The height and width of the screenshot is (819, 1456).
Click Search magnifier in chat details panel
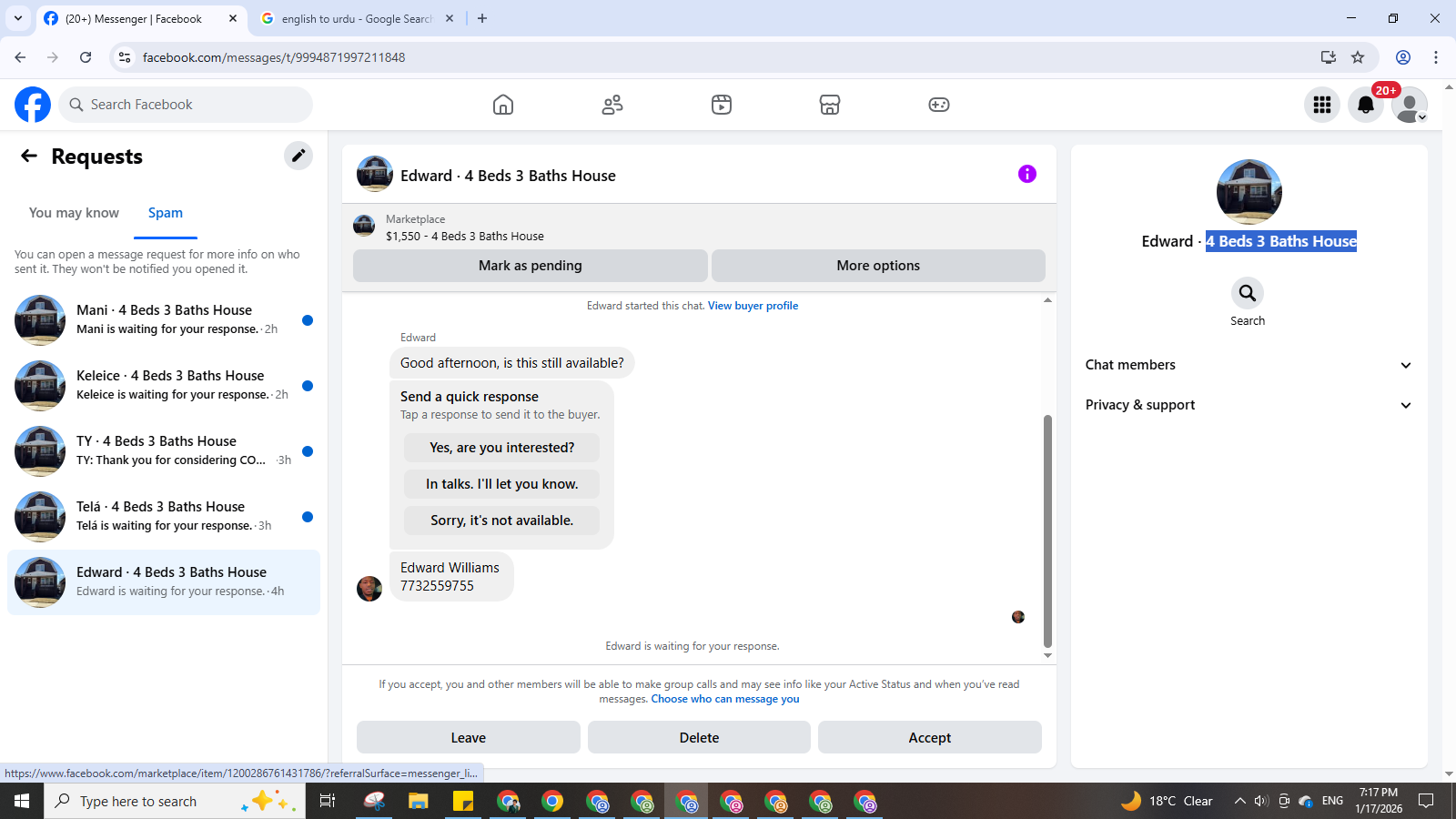coord(1248,293)
